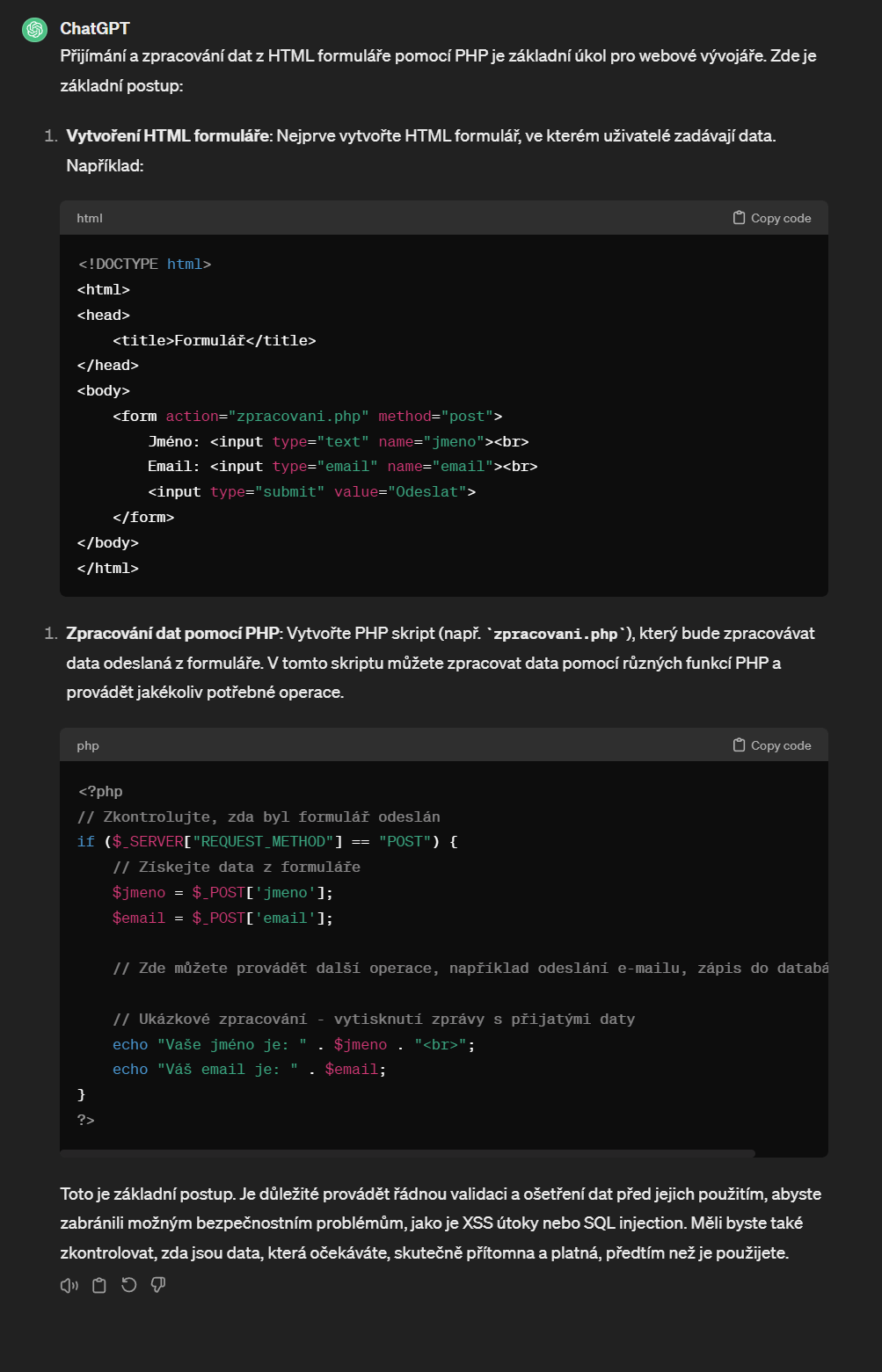Viewport: 882px width, 1372px height.
Task: Click the copy response clipboard icon
Action: pos(99,1285)
